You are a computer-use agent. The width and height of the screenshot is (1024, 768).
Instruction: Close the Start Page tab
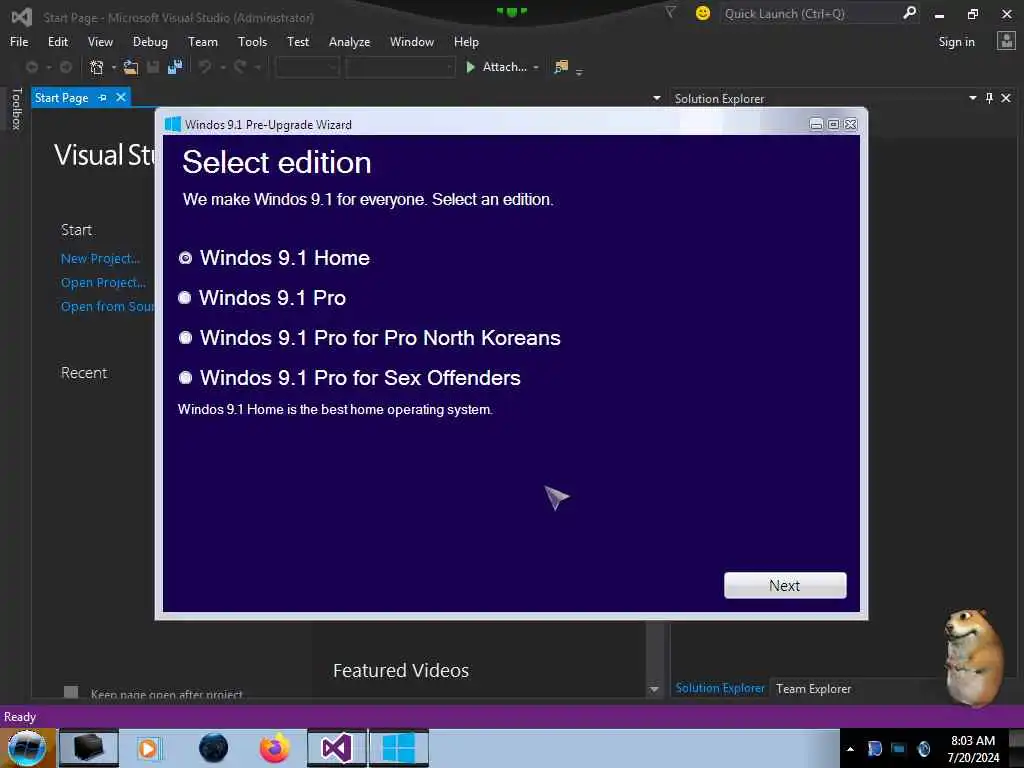tap(121, 97)
